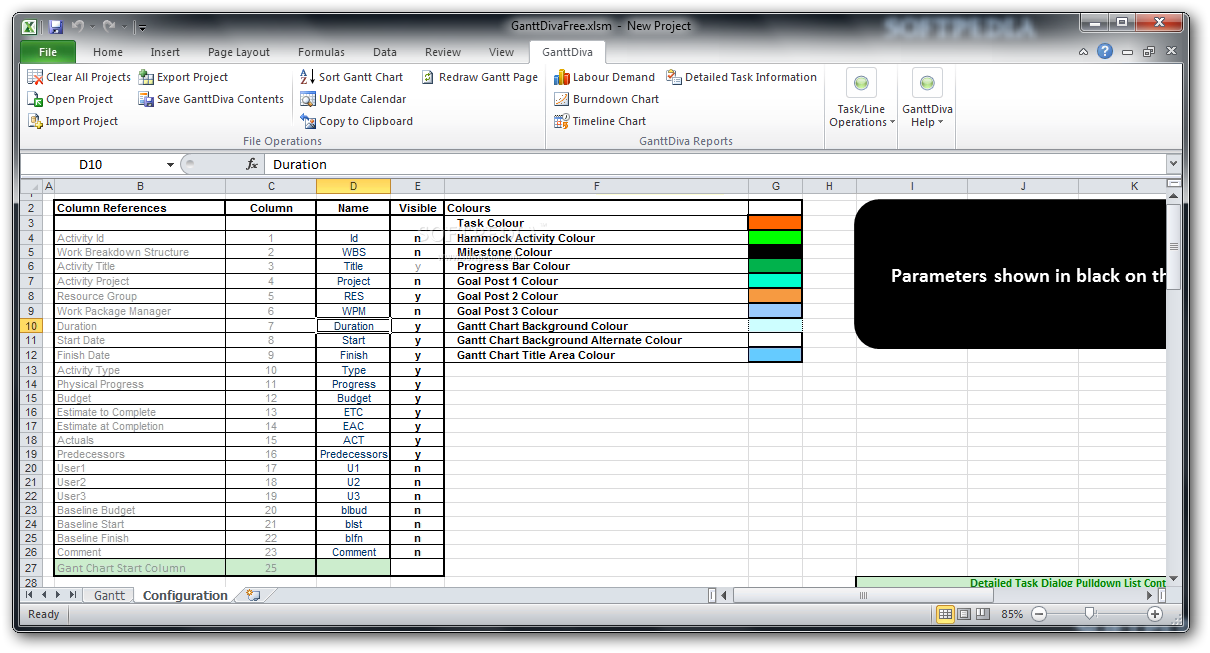Click Gant Chart Start Column value 25
1210x653 pixels.
click(x=270, y=568)
